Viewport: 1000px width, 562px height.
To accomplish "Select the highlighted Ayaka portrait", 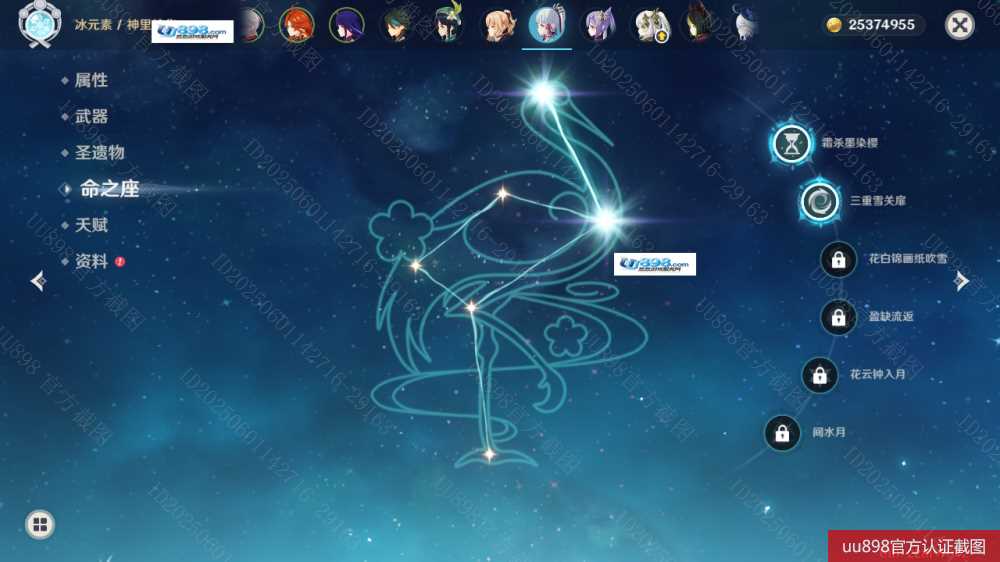I will click(547, 24).
